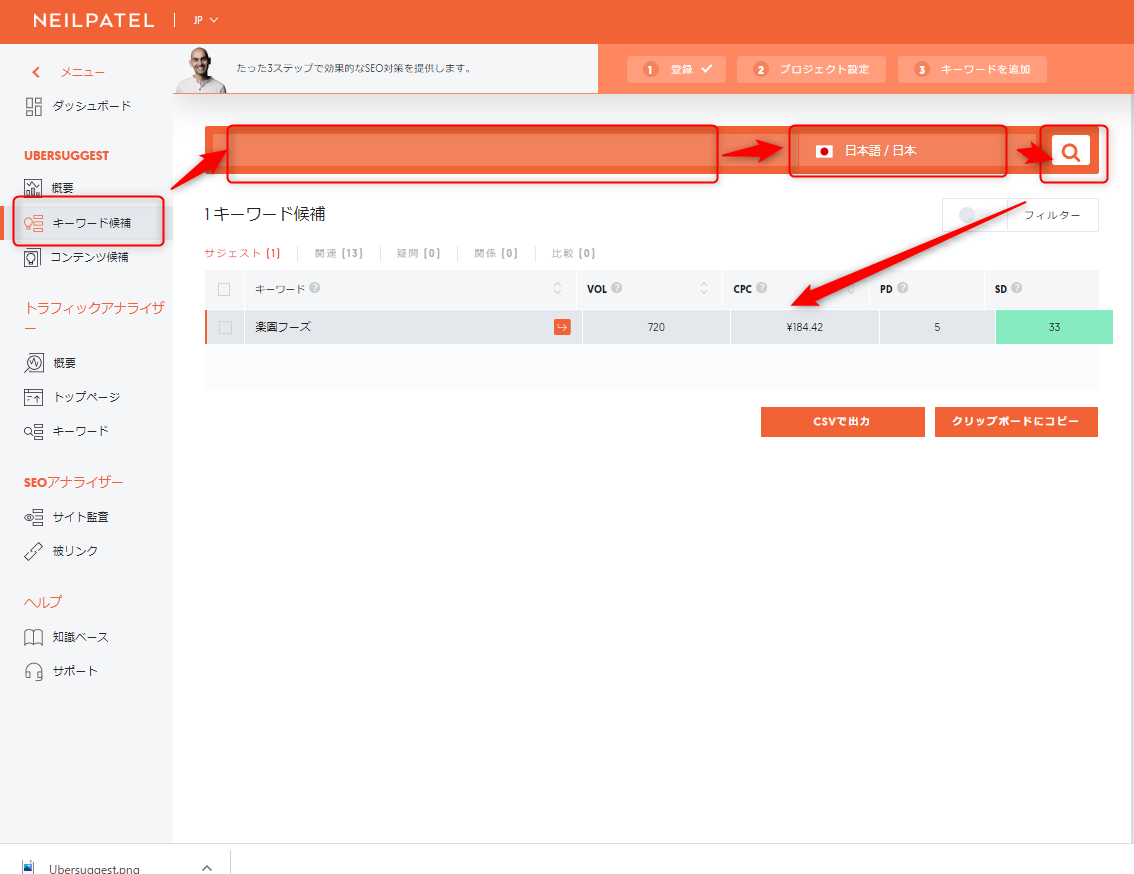Click the volume value 720
Screen dimensions: 1134x874
[x=656, y=327]
